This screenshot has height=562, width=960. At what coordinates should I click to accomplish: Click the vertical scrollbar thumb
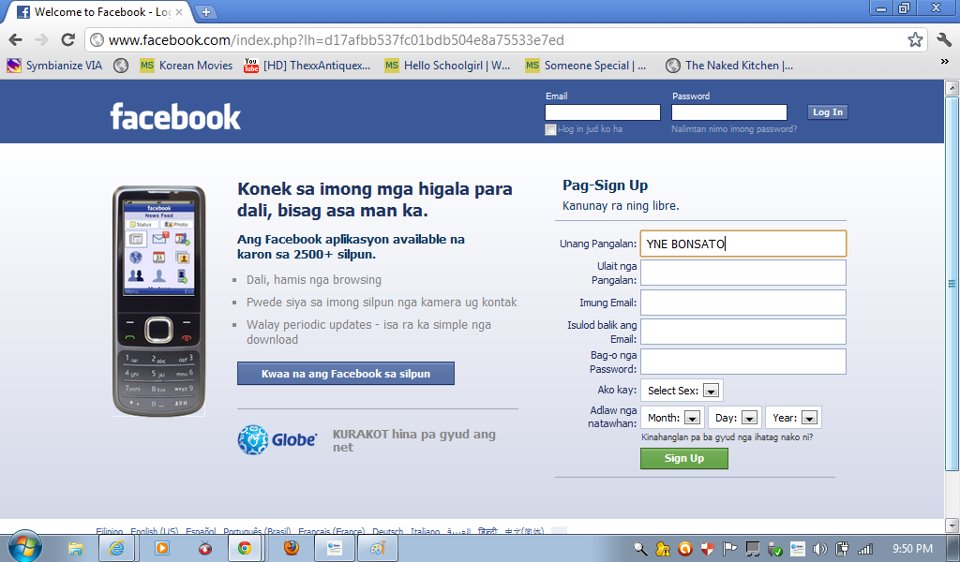click(x=952, y=283)
